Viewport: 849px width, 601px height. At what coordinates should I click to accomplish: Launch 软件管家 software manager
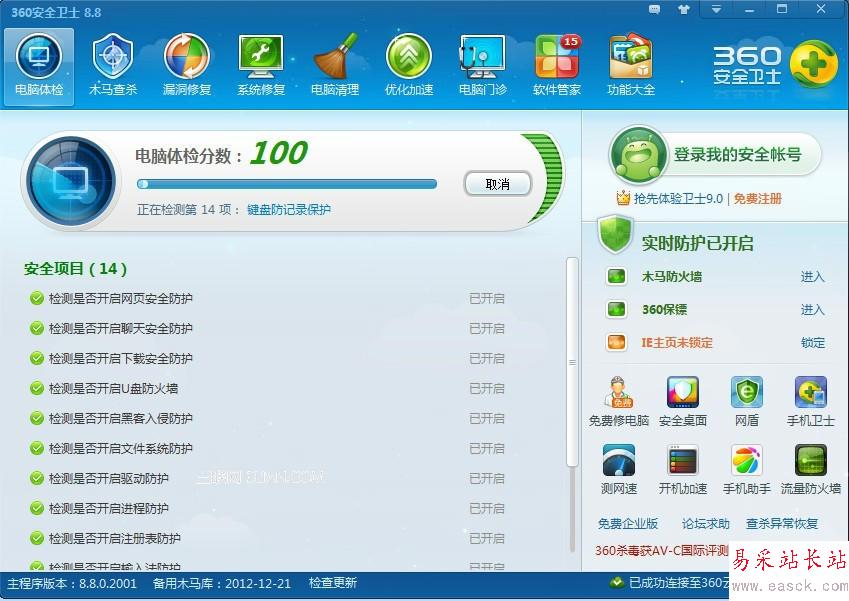pyautogui.click(x=557, y=67)
